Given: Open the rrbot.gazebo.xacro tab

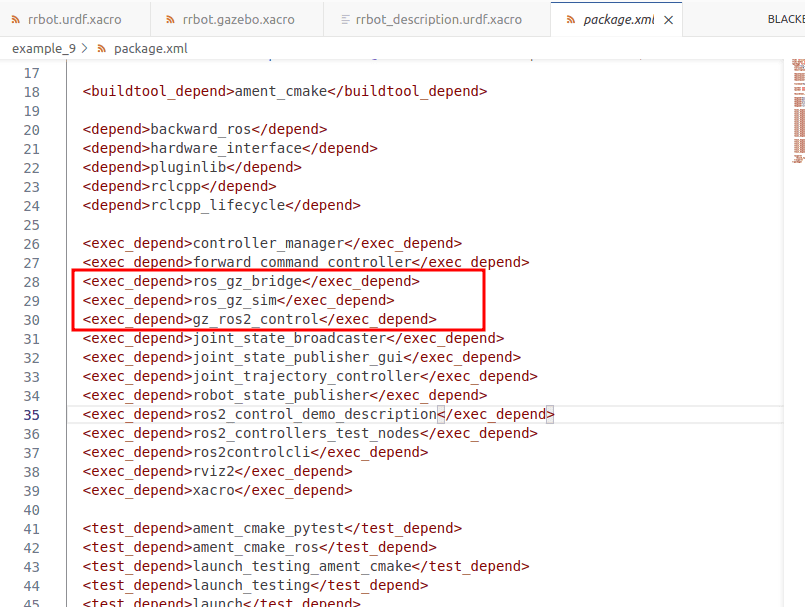Looking at the screenshot, I should [x=238, y=19].
